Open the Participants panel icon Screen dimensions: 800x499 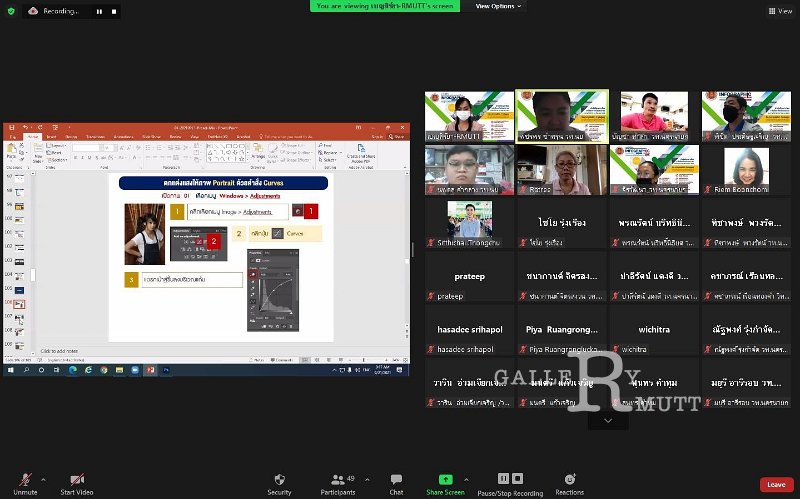point(337,480)
